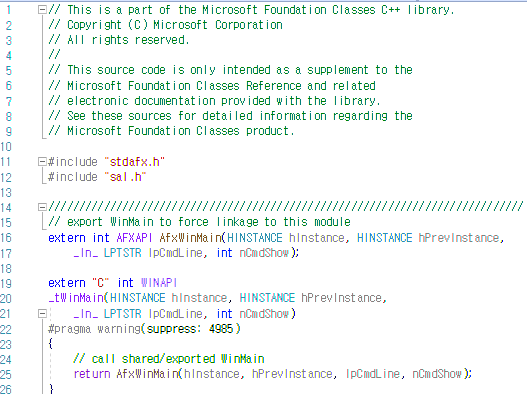
Task: Click the "export WinMain to force linkage" comment
Action: [199, 222]
